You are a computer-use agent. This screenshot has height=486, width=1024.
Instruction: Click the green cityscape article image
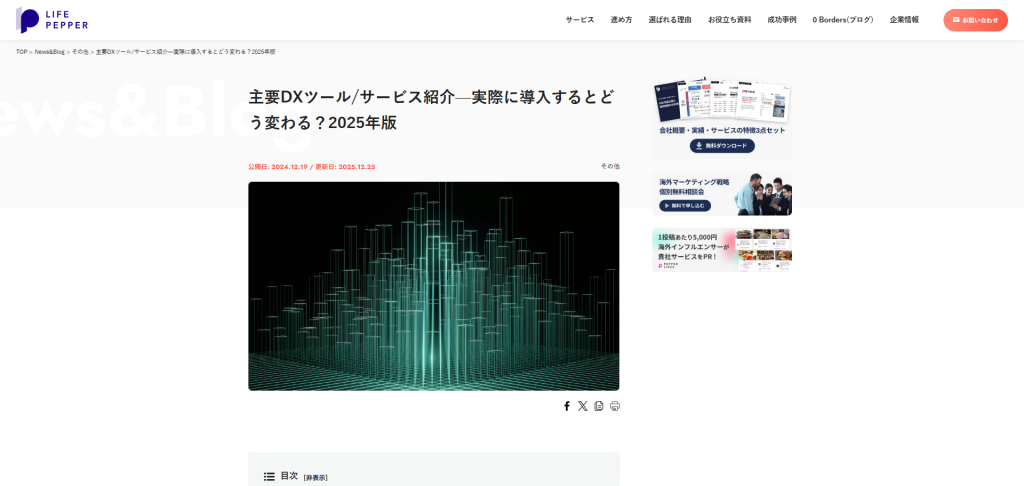(434, 286)
